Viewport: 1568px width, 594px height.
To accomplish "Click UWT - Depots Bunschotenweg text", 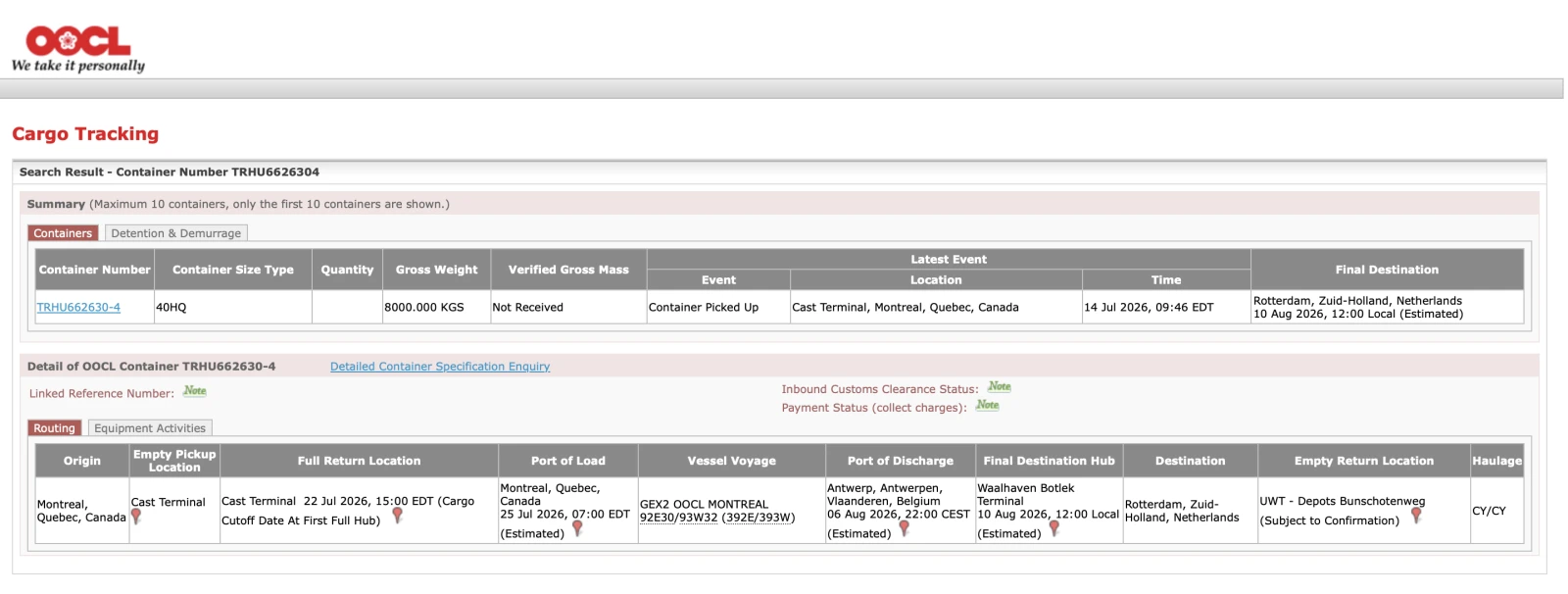I will 1343,501.
